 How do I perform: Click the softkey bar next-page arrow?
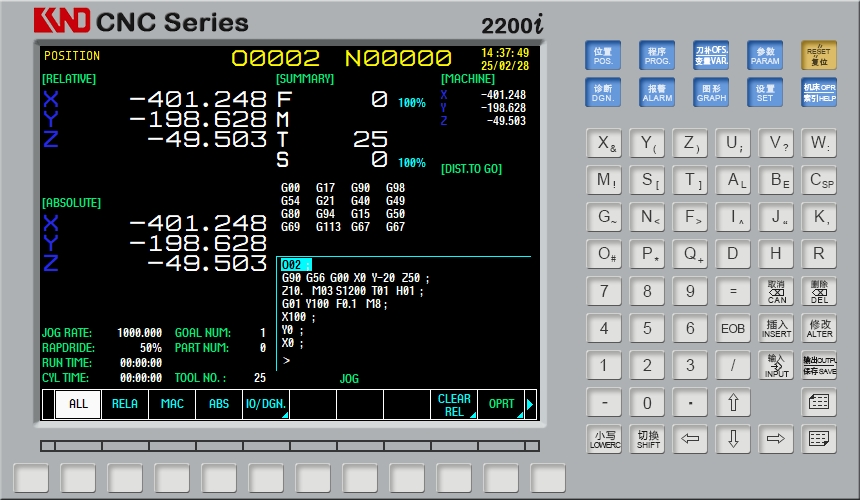click(530, 404)
